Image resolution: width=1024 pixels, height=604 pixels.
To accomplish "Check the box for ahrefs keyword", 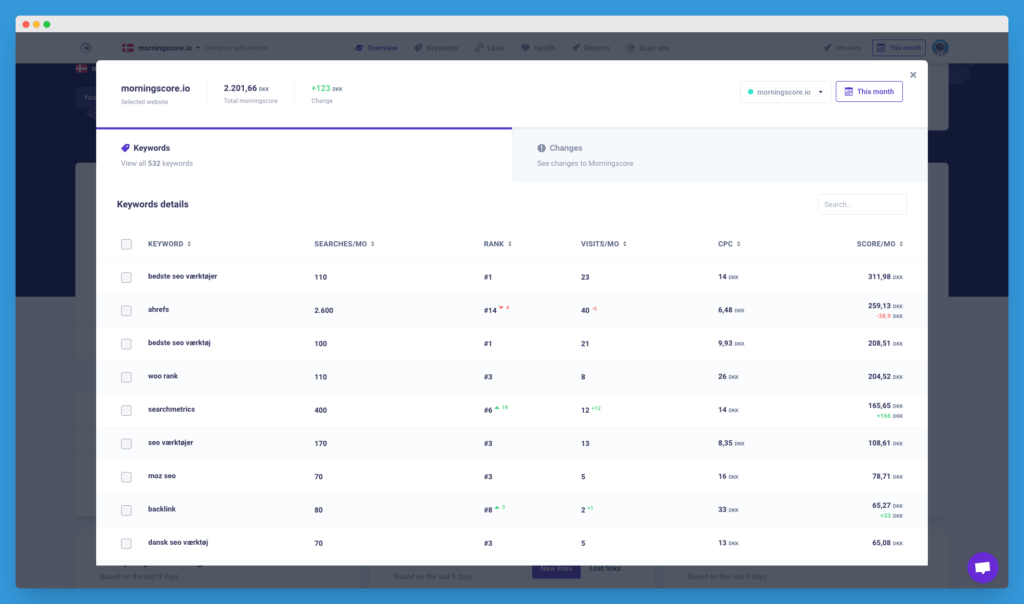I will pyautogui.click(x=126, y=311).
